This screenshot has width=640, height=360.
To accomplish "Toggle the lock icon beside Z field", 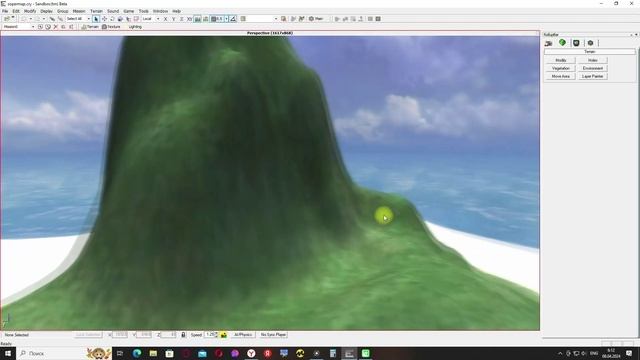I will [x=183, y=335].
